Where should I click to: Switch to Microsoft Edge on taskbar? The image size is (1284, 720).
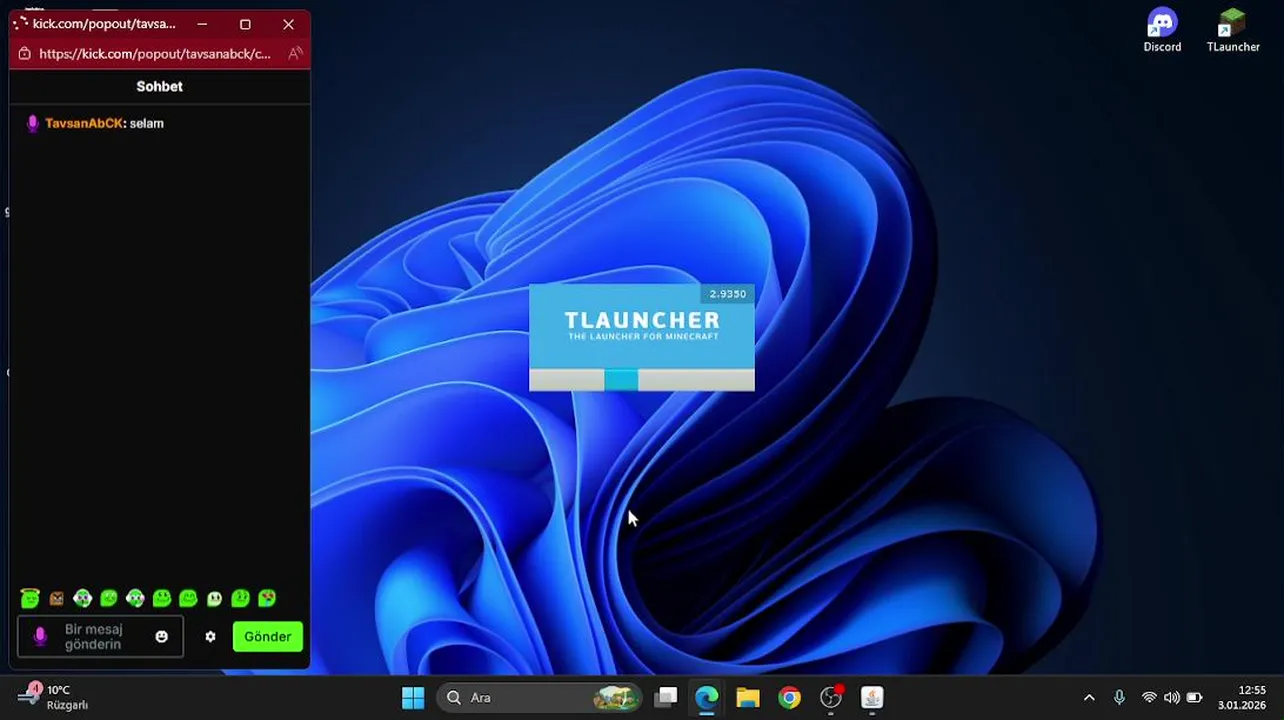(x=707, y=698)
